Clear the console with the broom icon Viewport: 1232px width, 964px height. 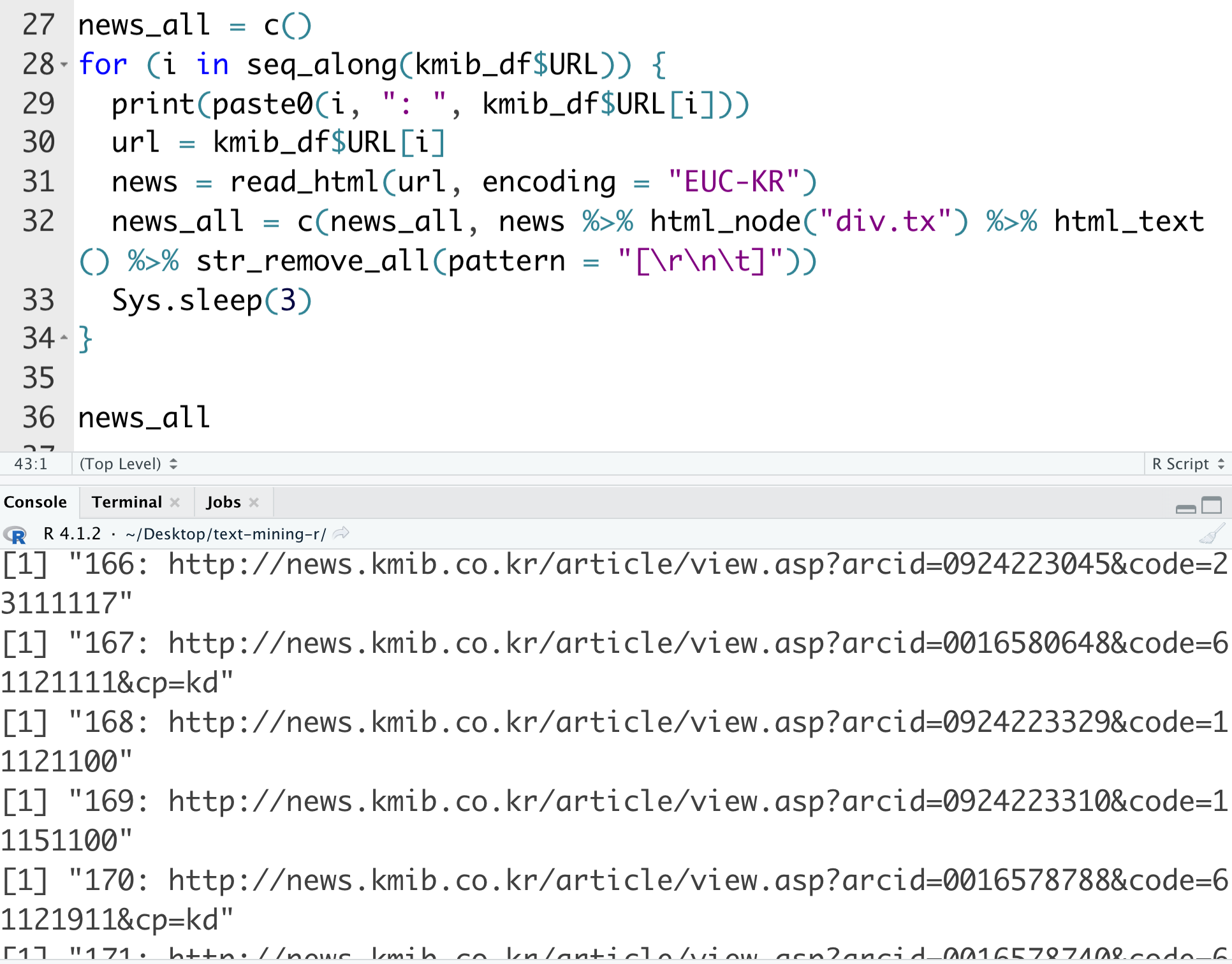coord(1212,534)
